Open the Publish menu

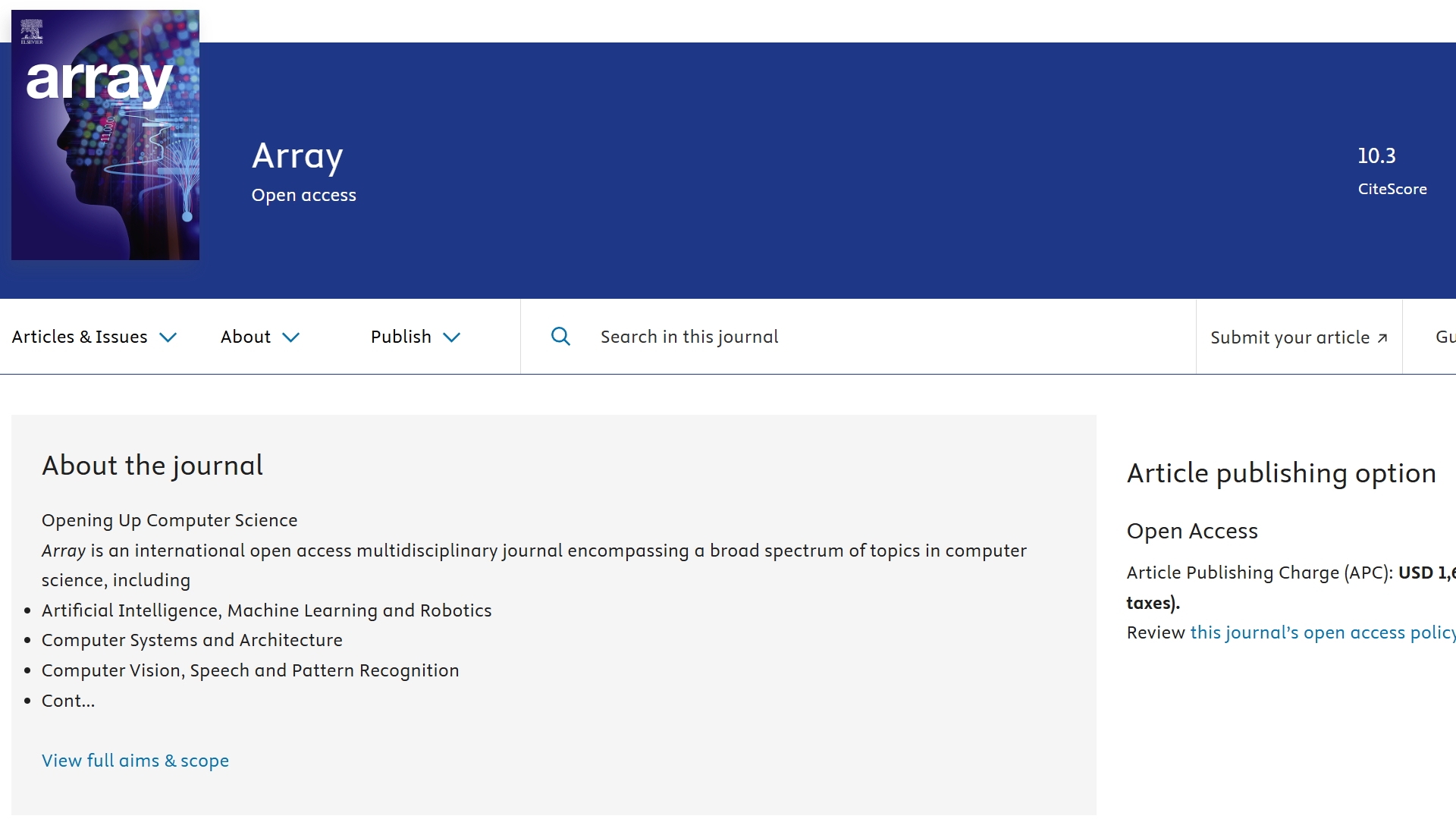(416, 337)
